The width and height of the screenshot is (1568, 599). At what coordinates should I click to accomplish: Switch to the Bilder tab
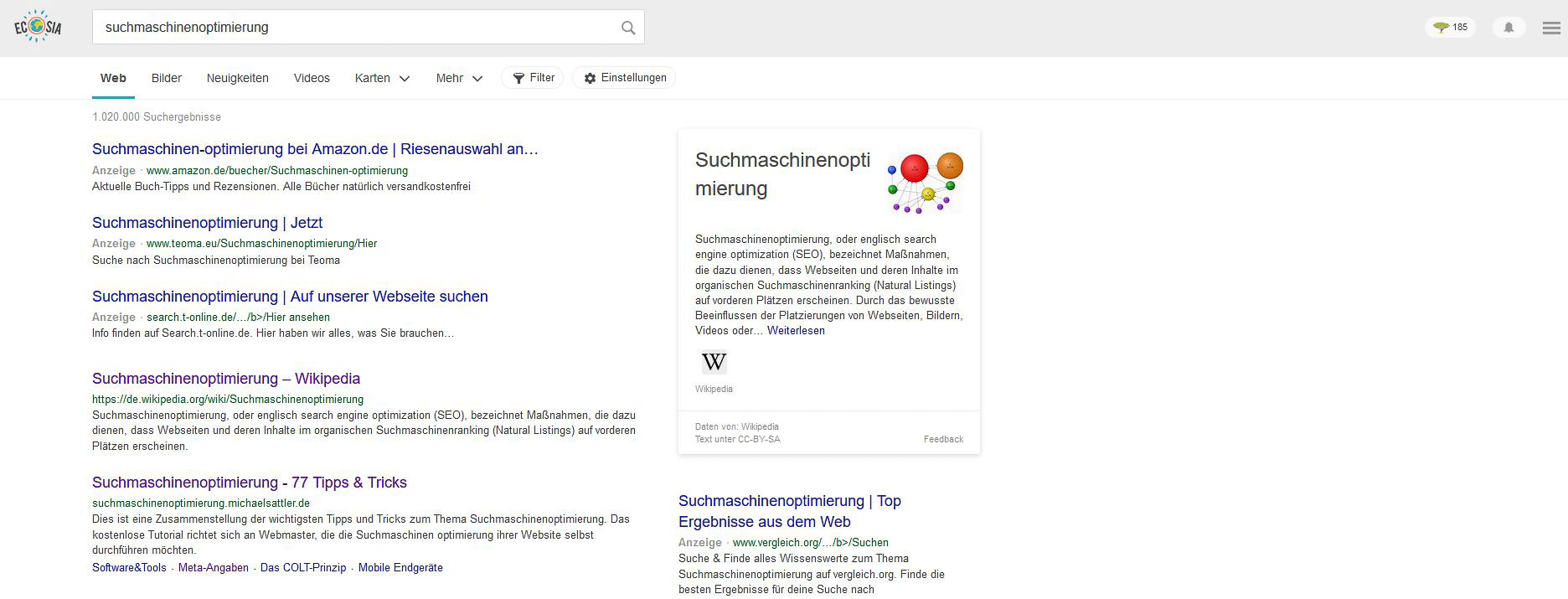(167, 78)
